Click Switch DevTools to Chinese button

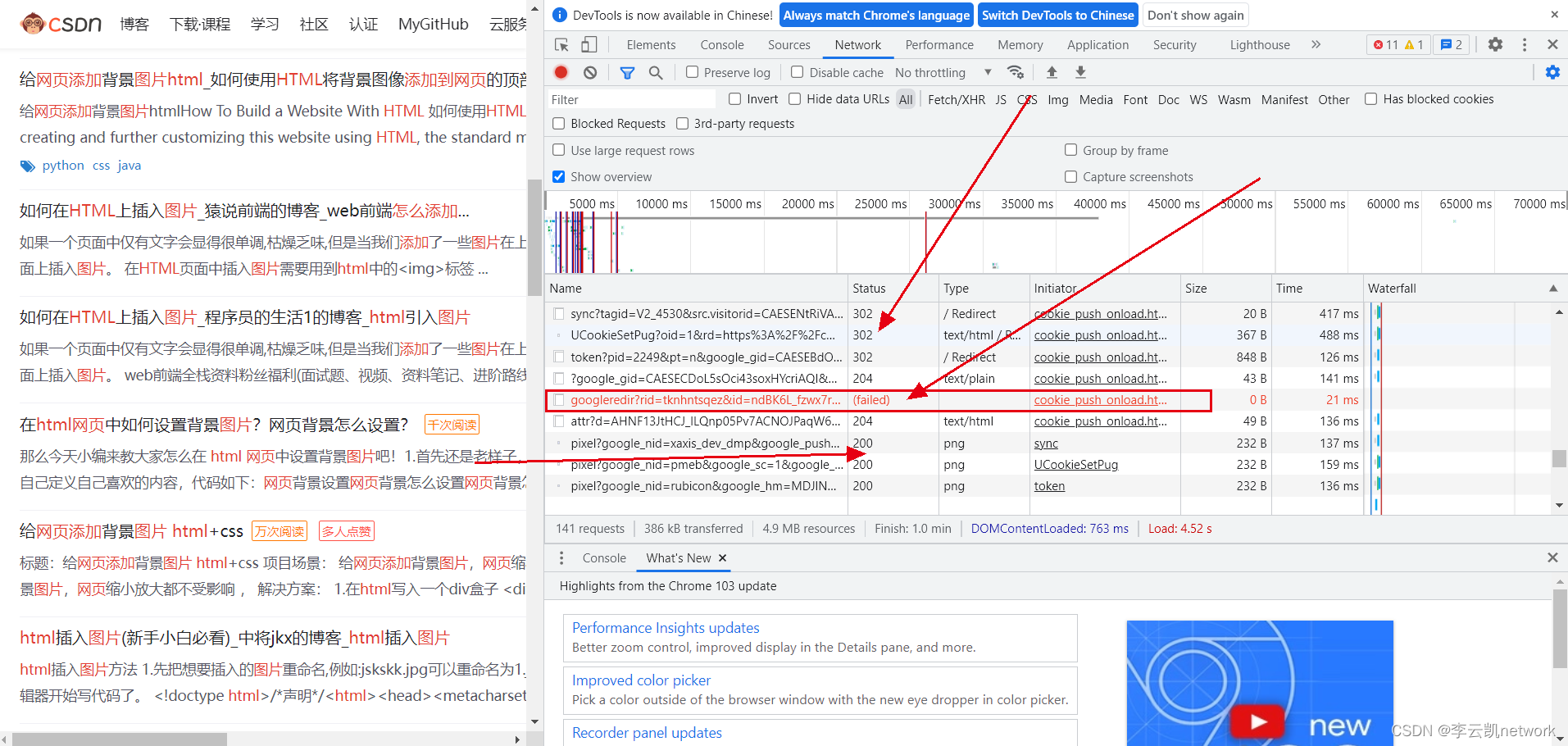tap(1058, 15)
